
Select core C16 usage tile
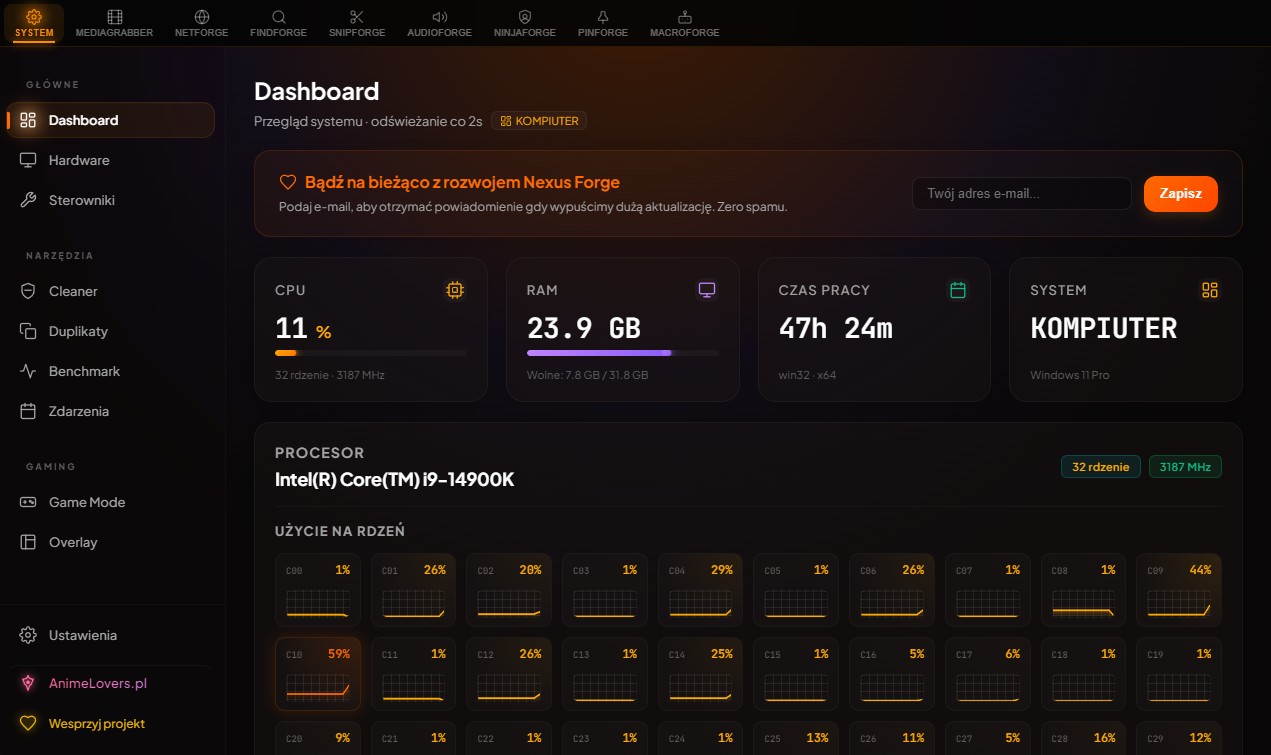pyautogui.click(x=892, y=674)
